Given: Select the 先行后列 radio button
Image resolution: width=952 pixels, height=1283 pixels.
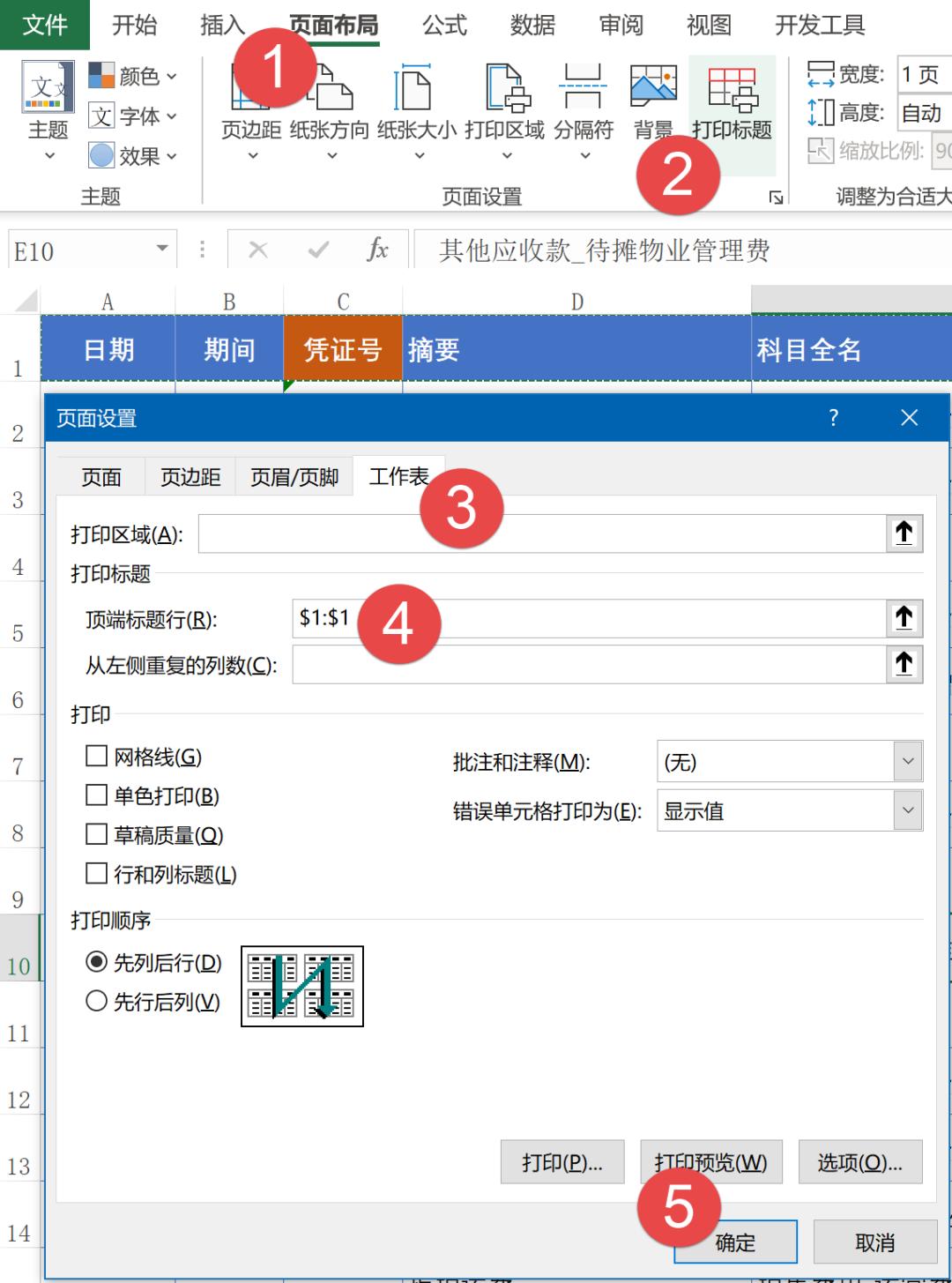Looking at the screenshot, I should click(x=97, y=1002).
